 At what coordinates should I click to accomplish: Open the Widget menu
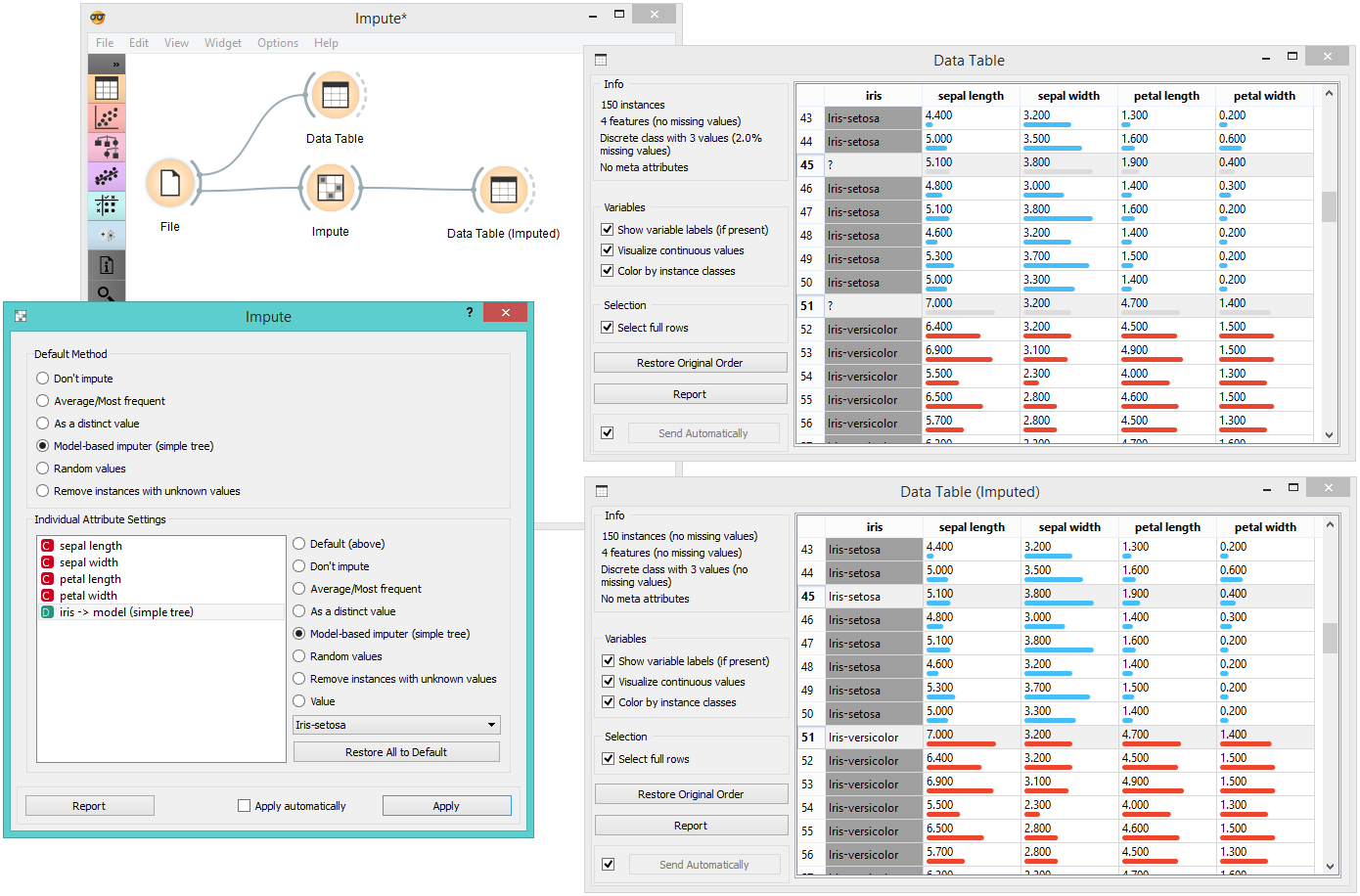(223, 43)
